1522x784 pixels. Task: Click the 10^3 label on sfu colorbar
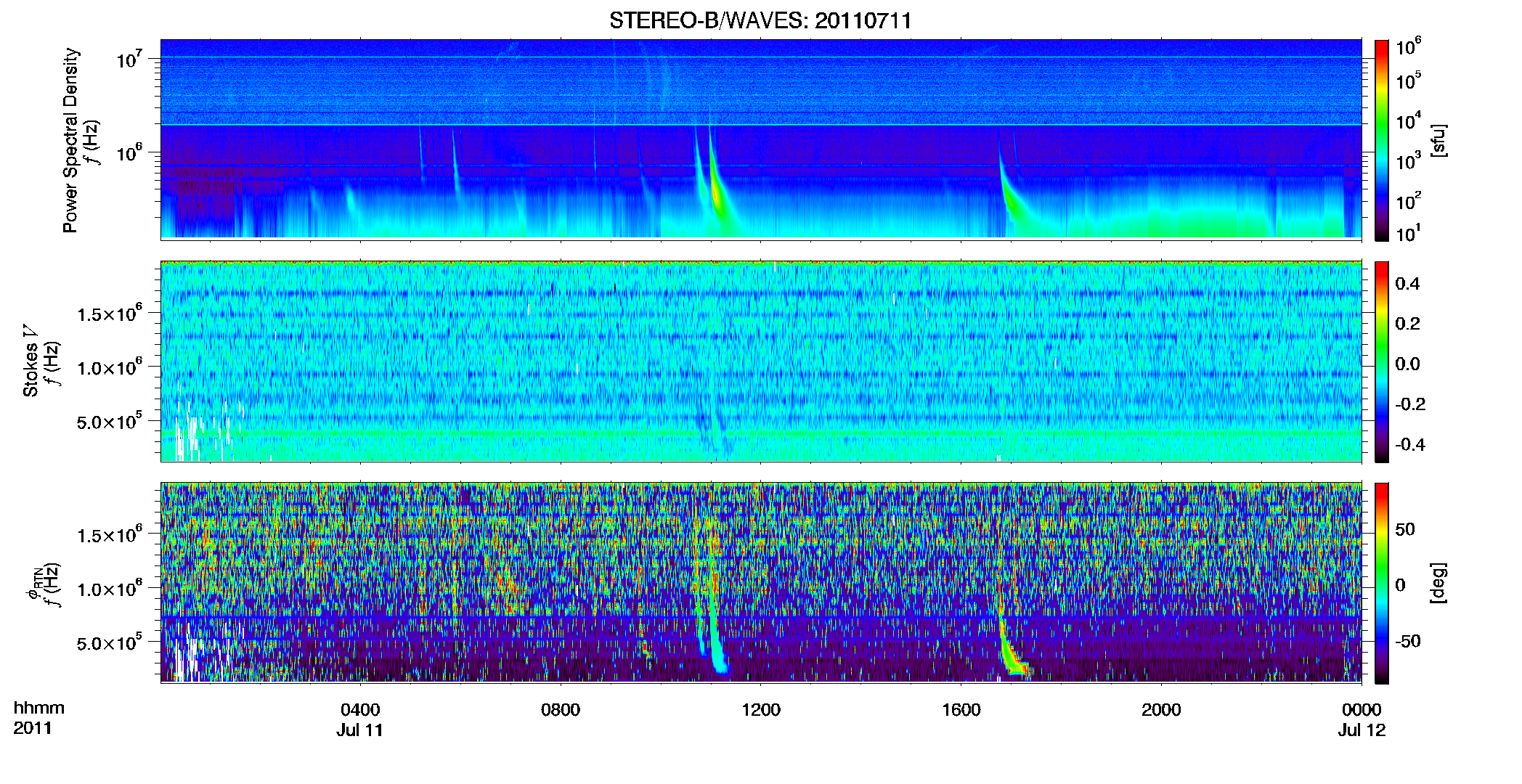tap(1409, 161)
